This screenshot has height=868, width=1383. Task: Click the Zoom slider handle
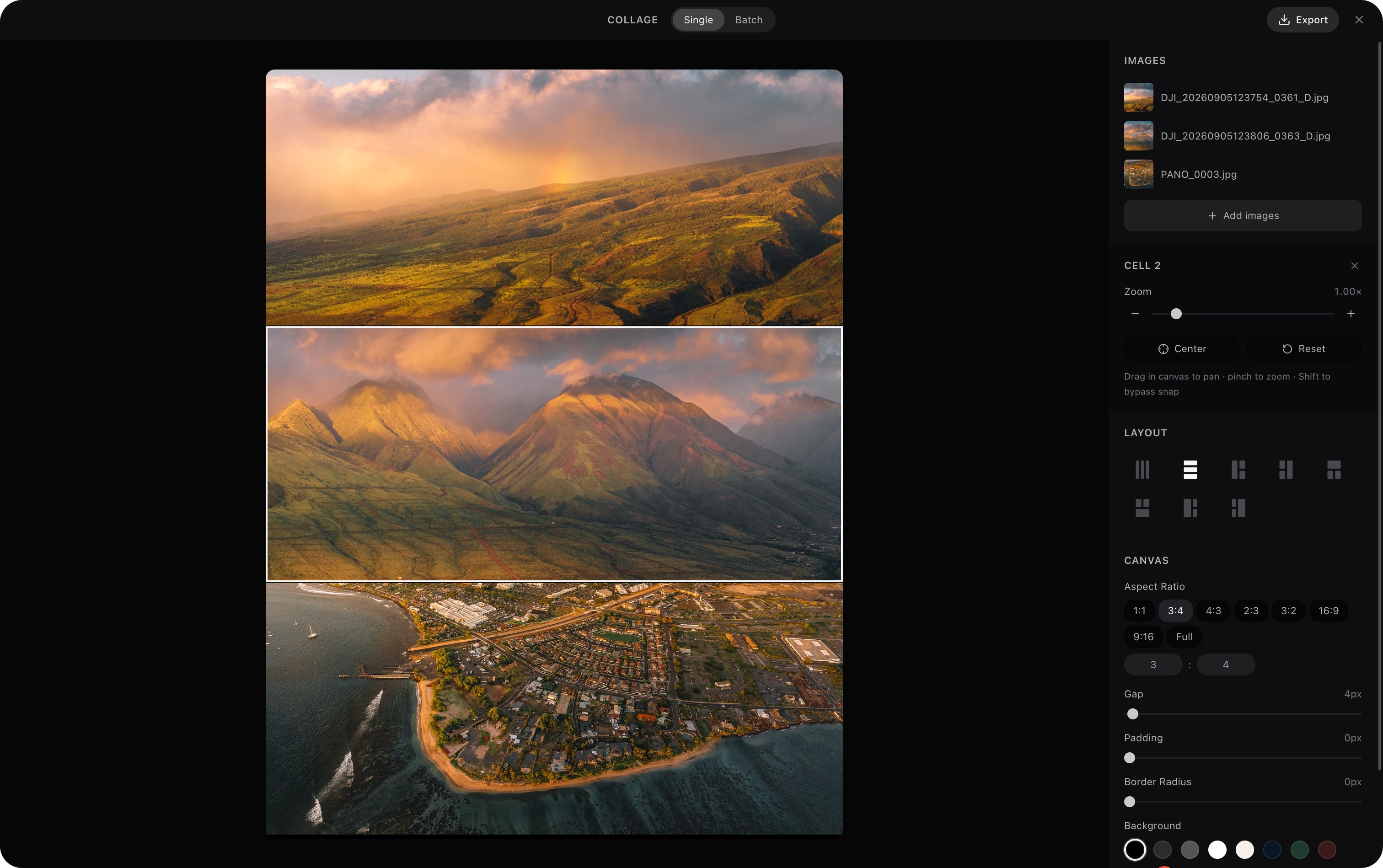coord(1176,314)
